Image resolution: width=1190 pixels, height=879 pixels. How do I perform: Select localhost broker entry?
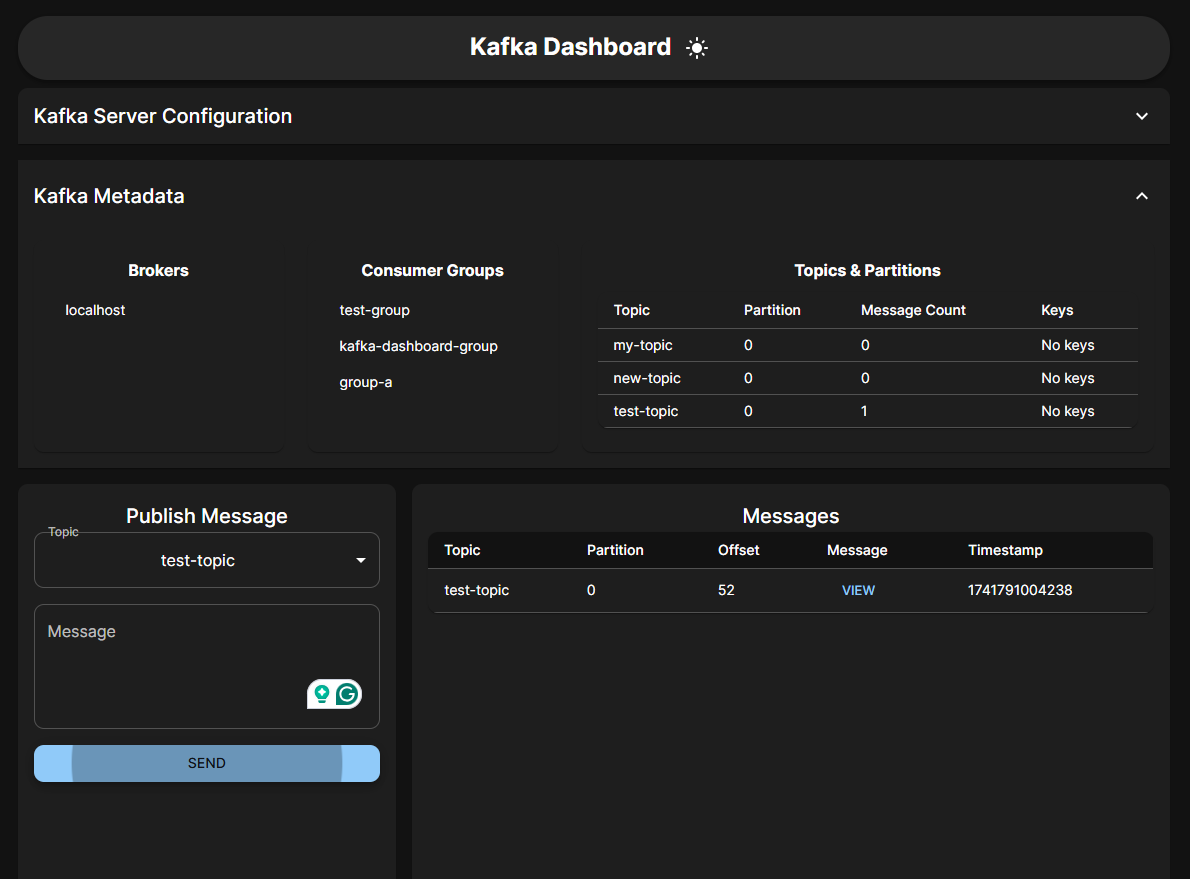[95, 310]
